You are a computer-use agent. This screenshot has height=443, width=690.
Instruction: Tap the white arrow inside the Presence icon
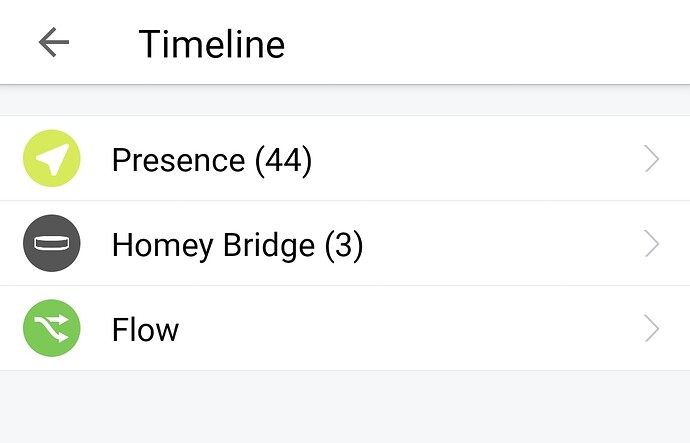[50, 159]
